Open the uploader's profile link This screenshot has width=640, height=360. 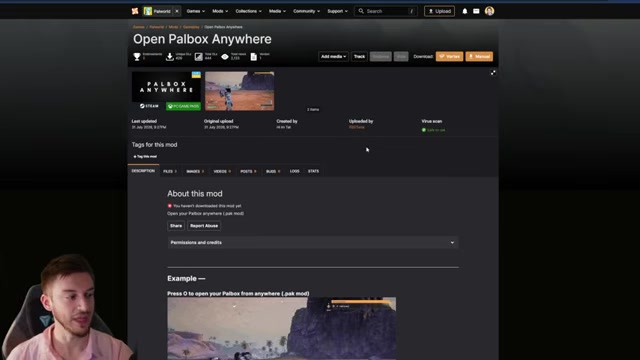tap(357, 127)
